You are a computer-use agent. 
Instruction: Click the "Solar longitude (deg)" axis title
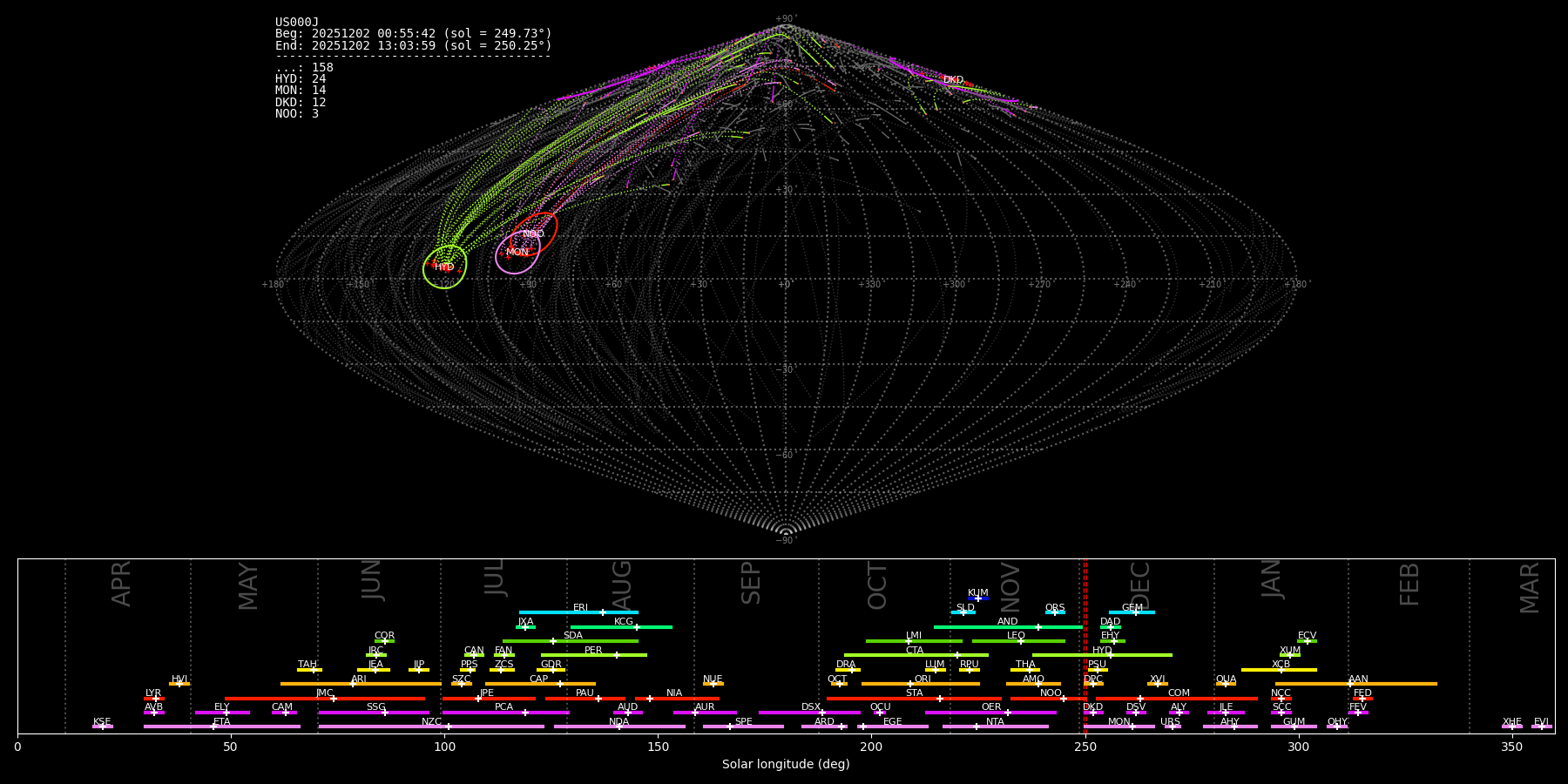(786, 765)
